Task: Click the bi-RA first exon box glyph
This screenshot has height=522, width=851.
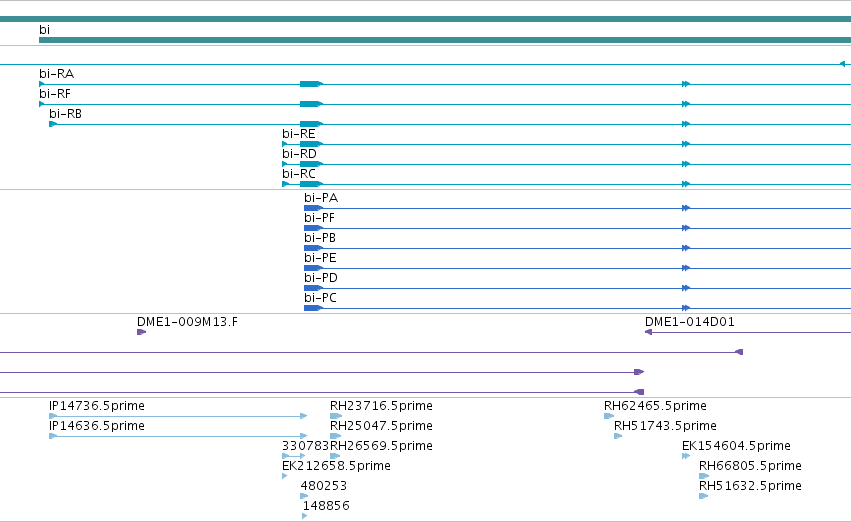Action: pos(41,84)
